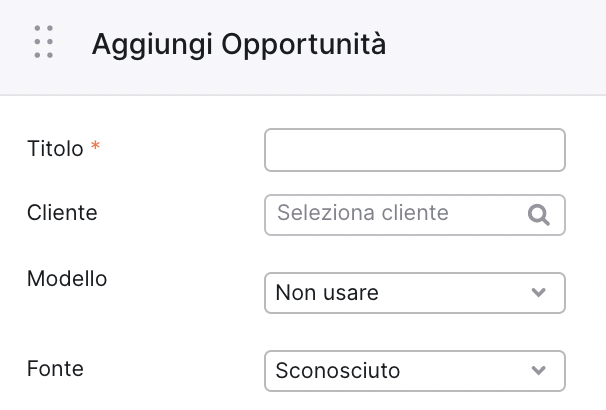Open the Seleziona cliente lookup combo box
Image resolution: width=606 pixels, height=410 pixels.
tap(415, 215)
